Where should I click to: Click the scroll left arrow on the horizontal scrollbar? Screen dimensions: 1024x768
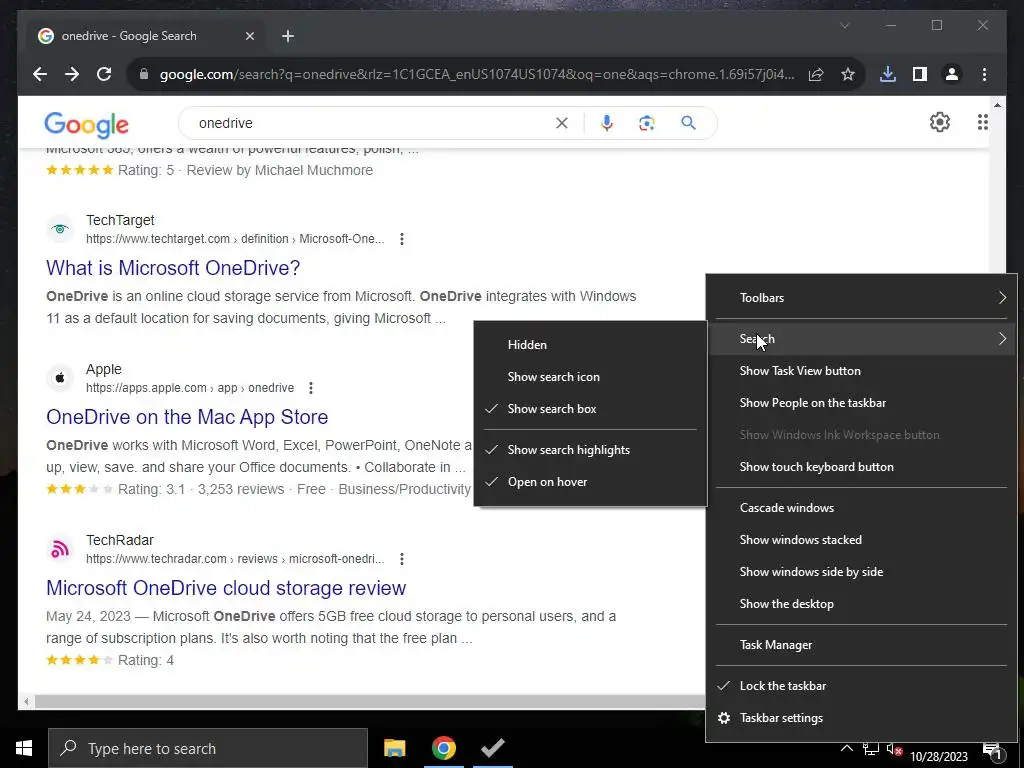26,702
